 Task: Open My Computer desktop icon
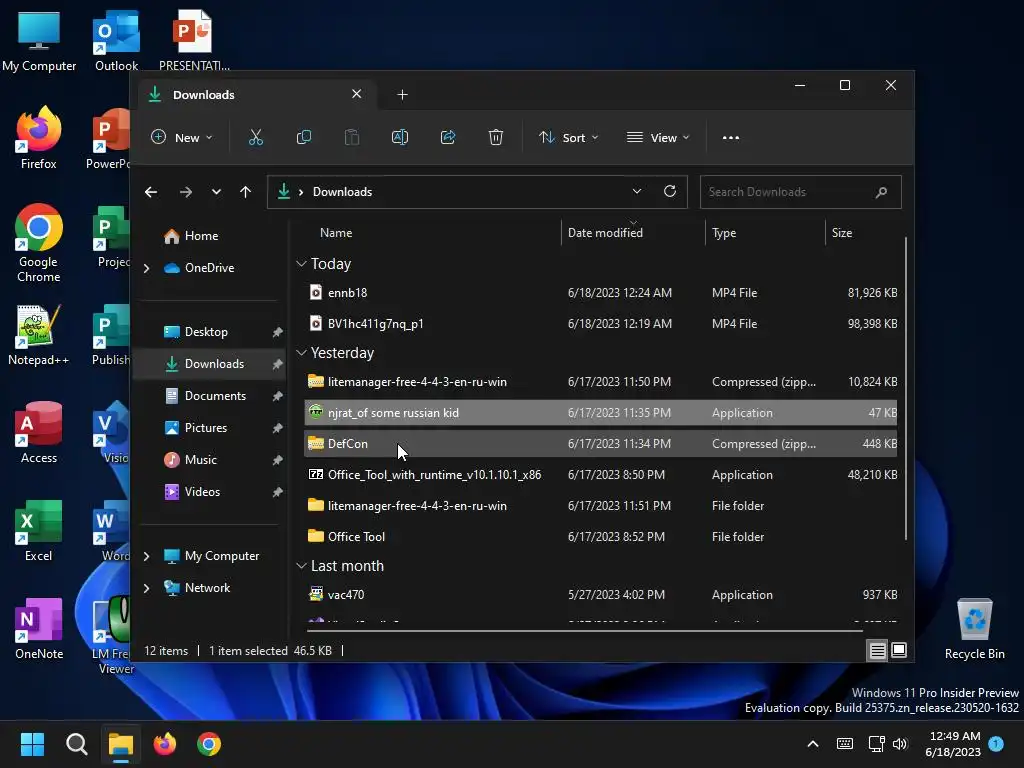point(39,40)
